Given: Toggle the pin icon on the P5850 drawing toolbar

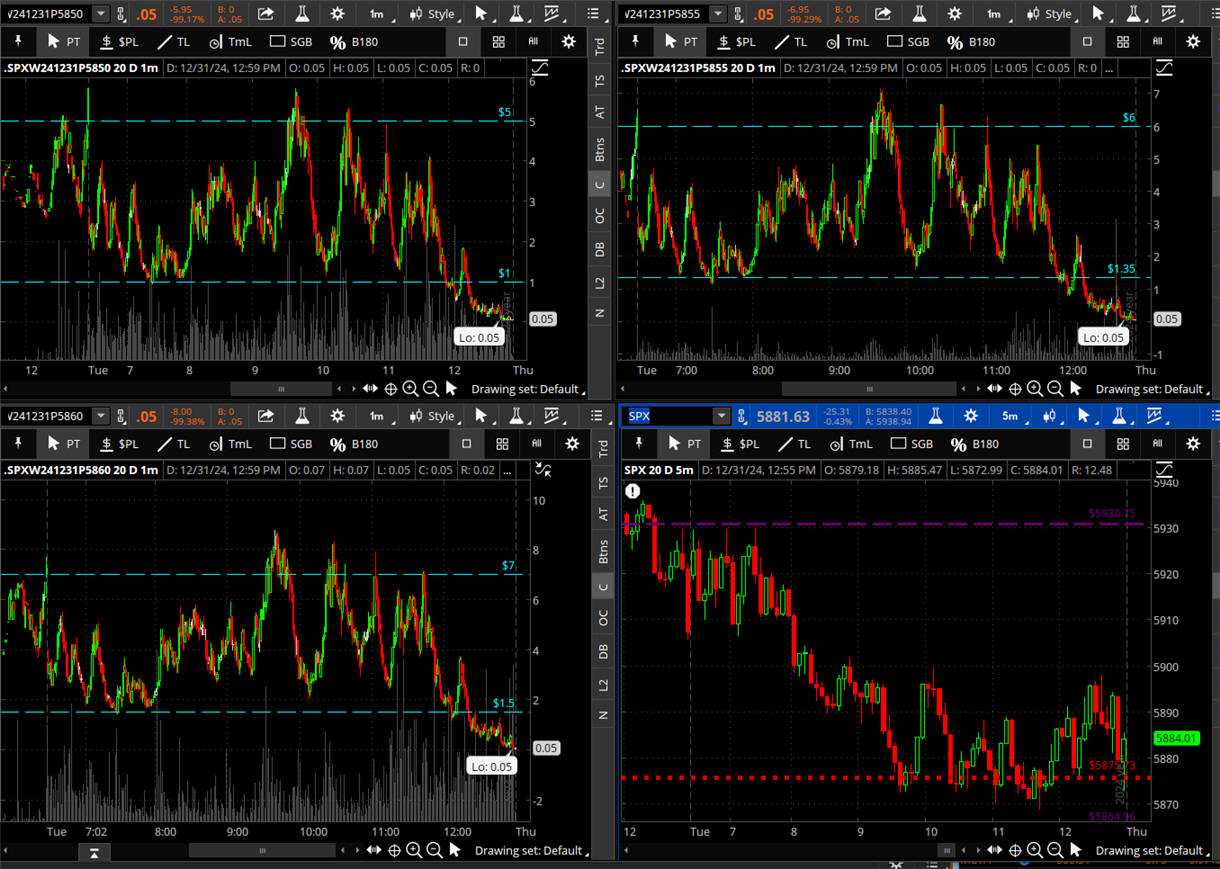Looking at the screenshot, I should (19, 42).
